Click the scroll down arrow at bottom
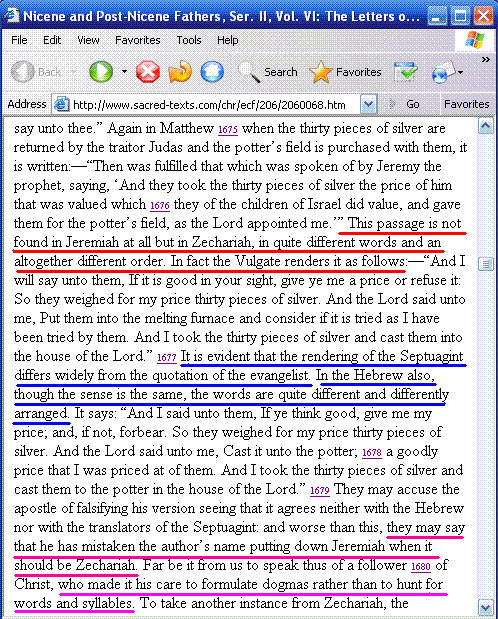This screenshot has height=619, width=498. pos(486,607)
